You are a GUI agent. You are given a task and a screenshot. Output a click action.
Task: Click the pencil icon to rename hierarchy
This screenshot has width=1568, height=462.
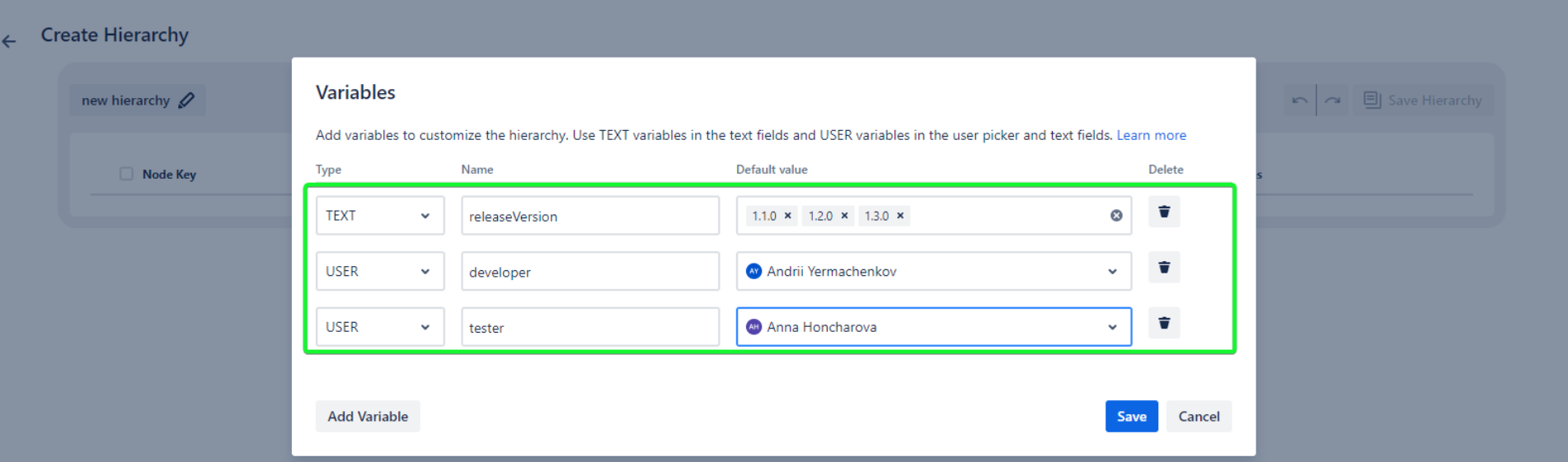[186, 100]
